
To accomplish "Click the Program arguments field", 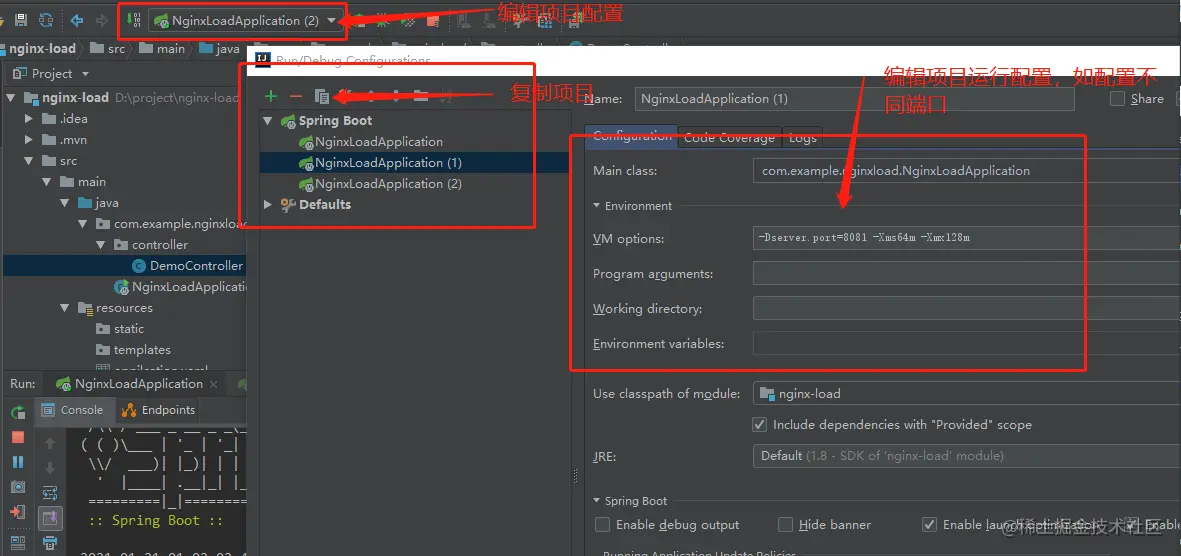I will click(966, 273).
